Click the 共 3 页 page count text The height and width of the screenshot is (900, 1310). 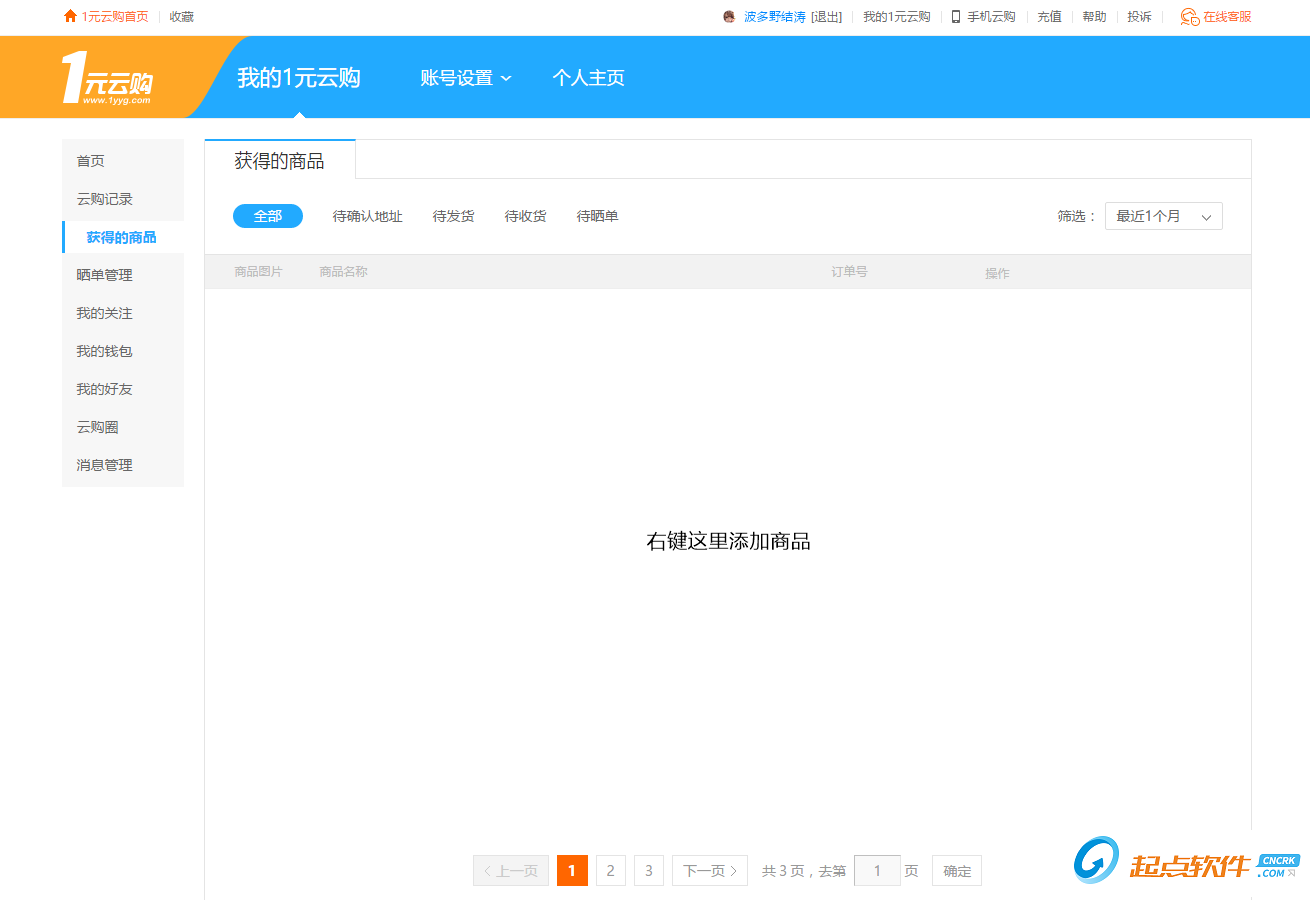coord(783,871)
